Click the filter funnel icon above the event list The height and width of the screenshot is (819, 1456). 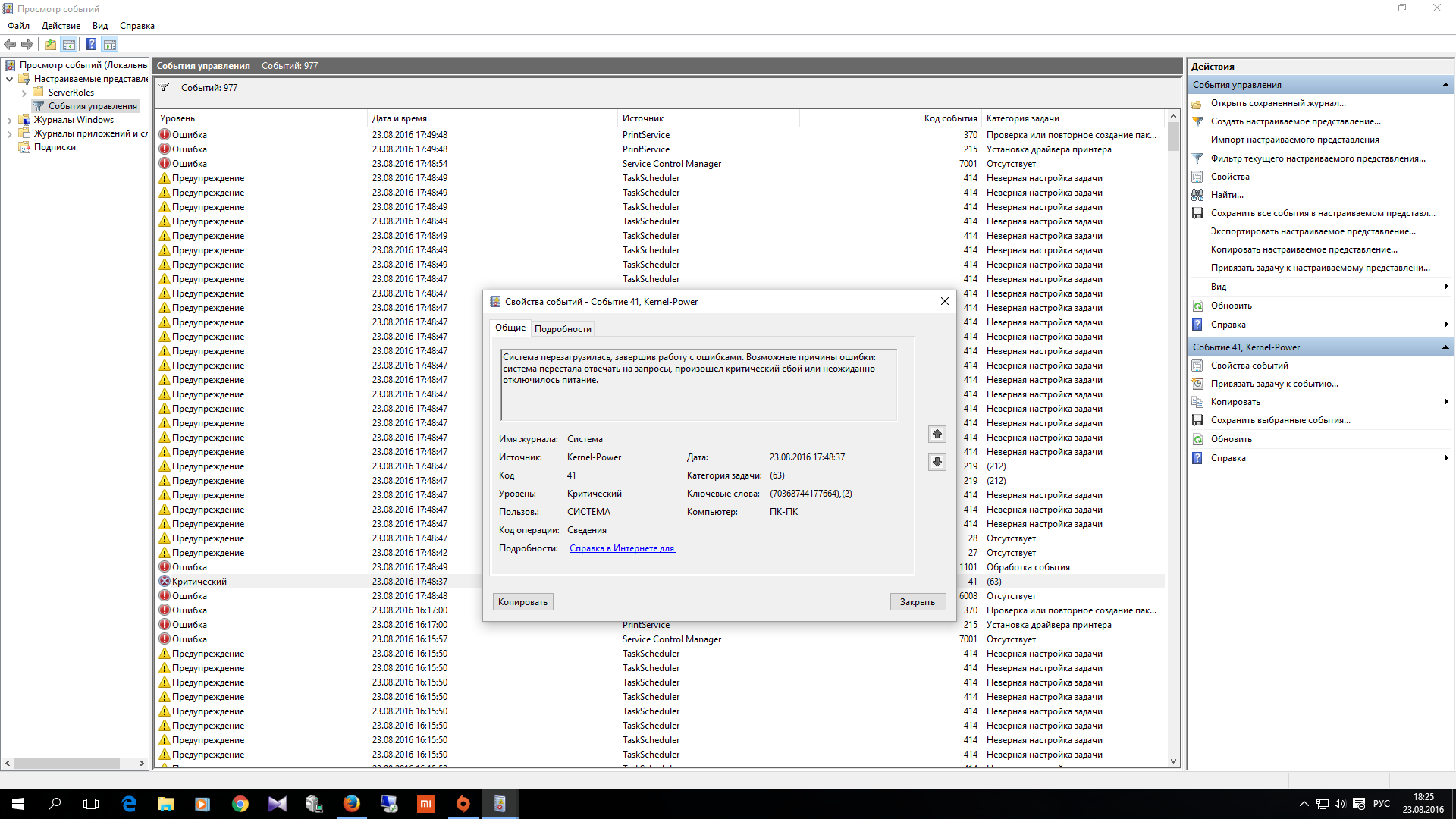point(164,87)
